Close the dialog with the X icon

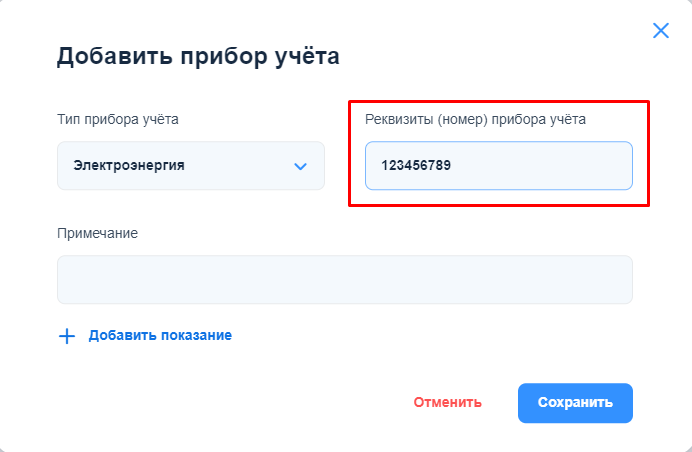pyautogui.click(x=660, y=30)
